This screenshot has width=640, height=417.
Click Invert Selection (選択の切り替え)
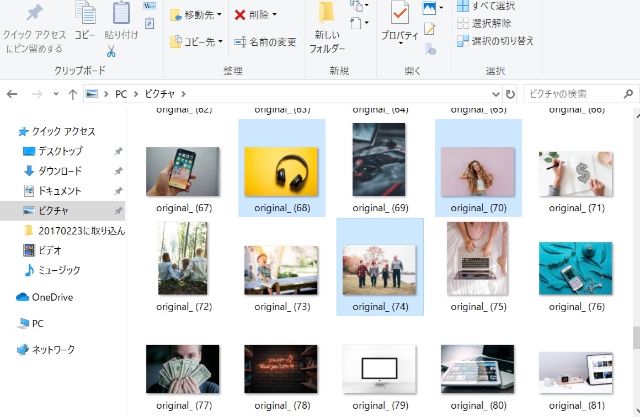tap(495, 41)
